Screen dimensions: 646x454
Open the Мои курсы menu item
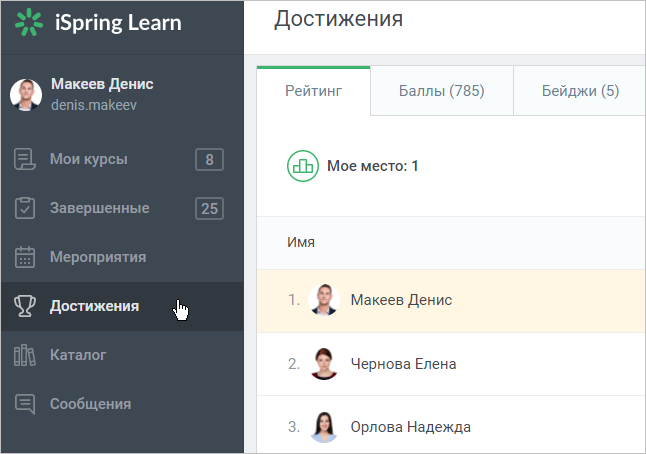[122, 159]
